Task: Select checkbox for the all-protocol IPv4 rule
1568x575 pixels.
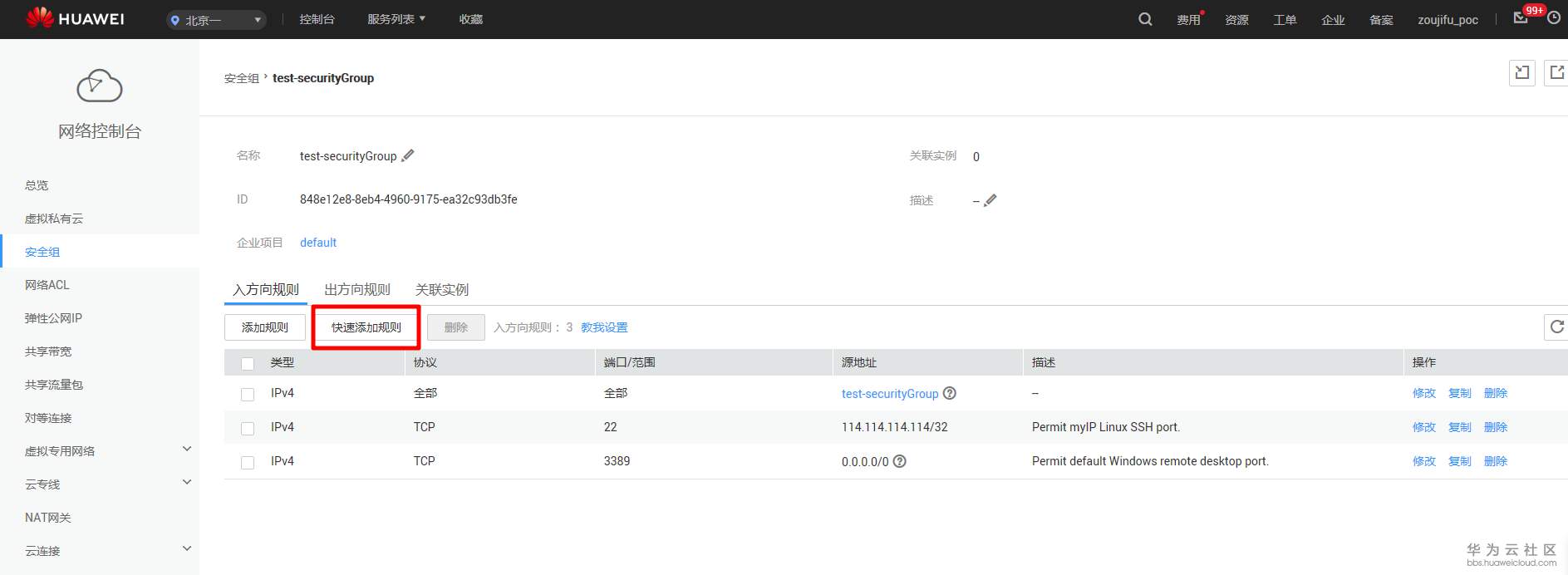Action: click(248, 394)
